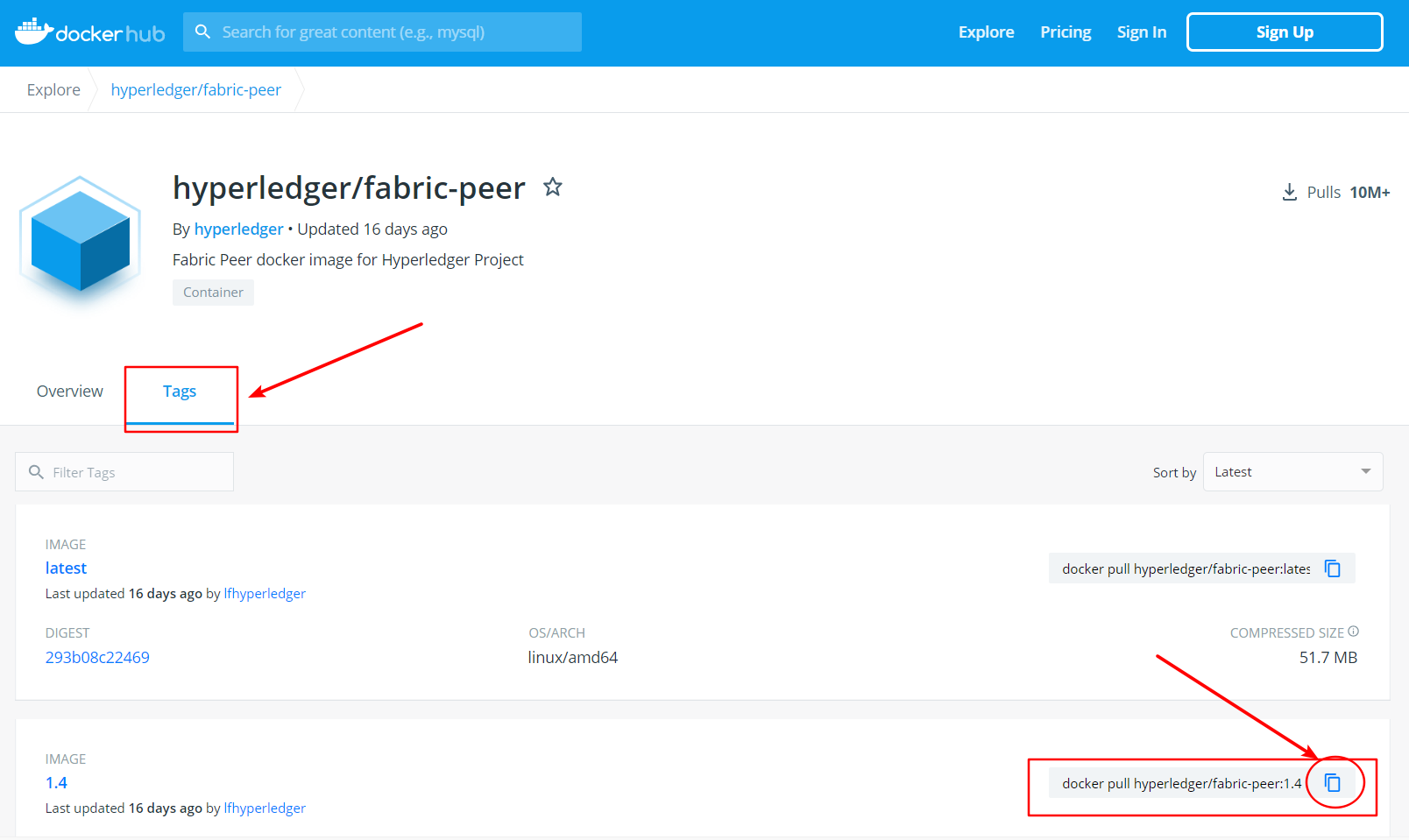Viewport: 1409px width, 840px height.
Task: Open the 1.4 image tag link
Action: [56, 783]
